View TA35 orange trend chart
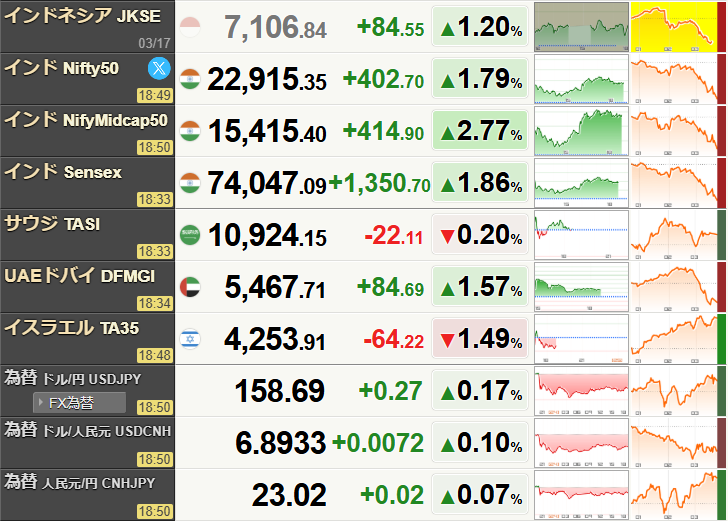 coord(674,339)
